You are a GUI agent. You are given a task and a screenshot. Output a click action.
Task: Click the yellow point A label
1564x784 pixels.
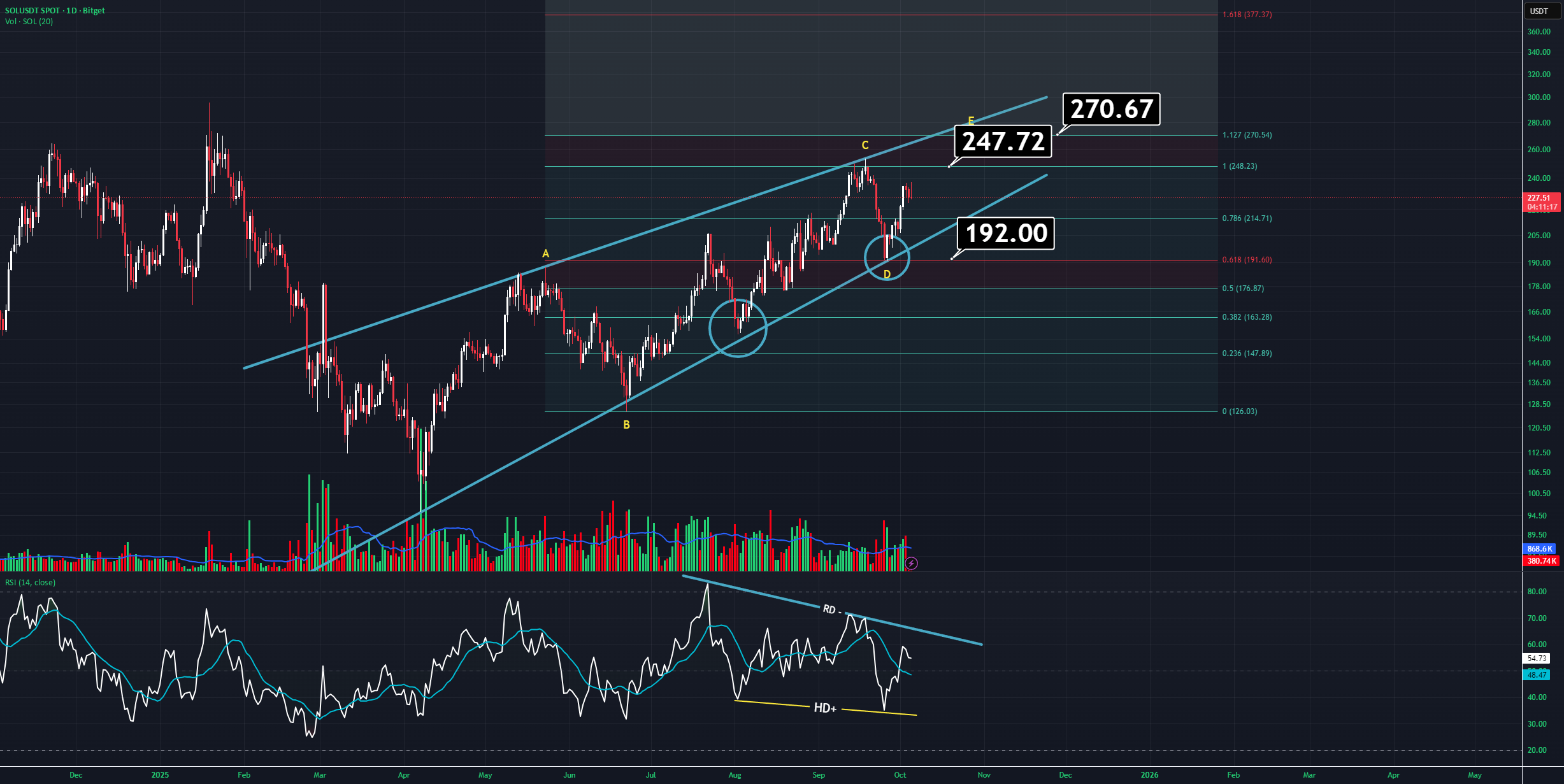tap(545, 253)
